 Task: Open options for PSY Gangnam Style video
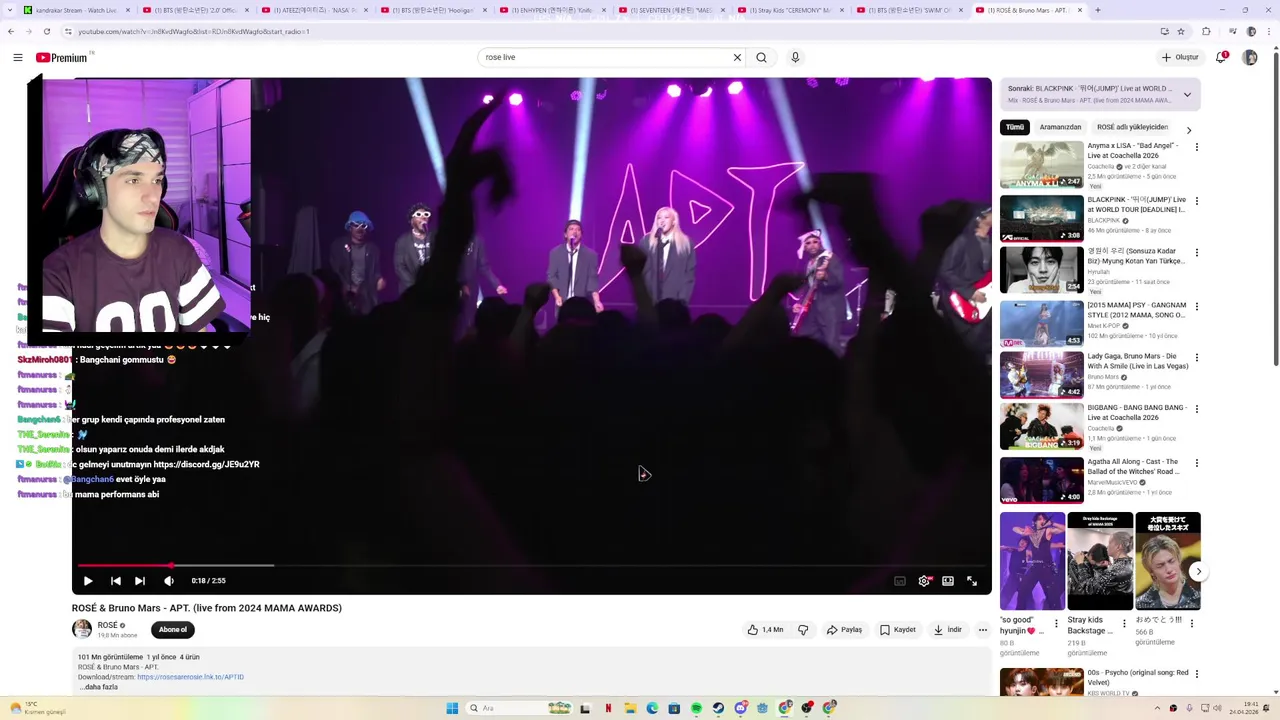tap(1196, 307)
